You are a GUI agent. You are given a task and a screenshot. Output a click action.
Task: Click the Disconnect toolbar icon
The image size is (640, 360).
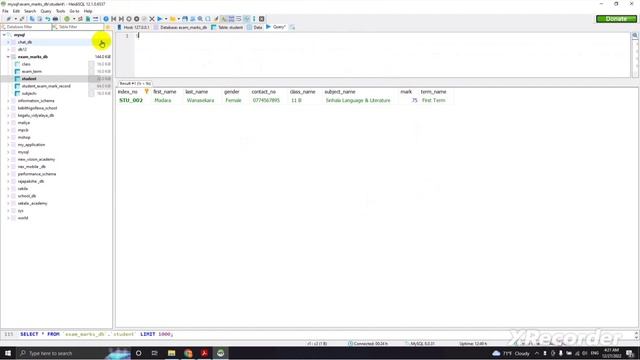click(x=22, y=19)
